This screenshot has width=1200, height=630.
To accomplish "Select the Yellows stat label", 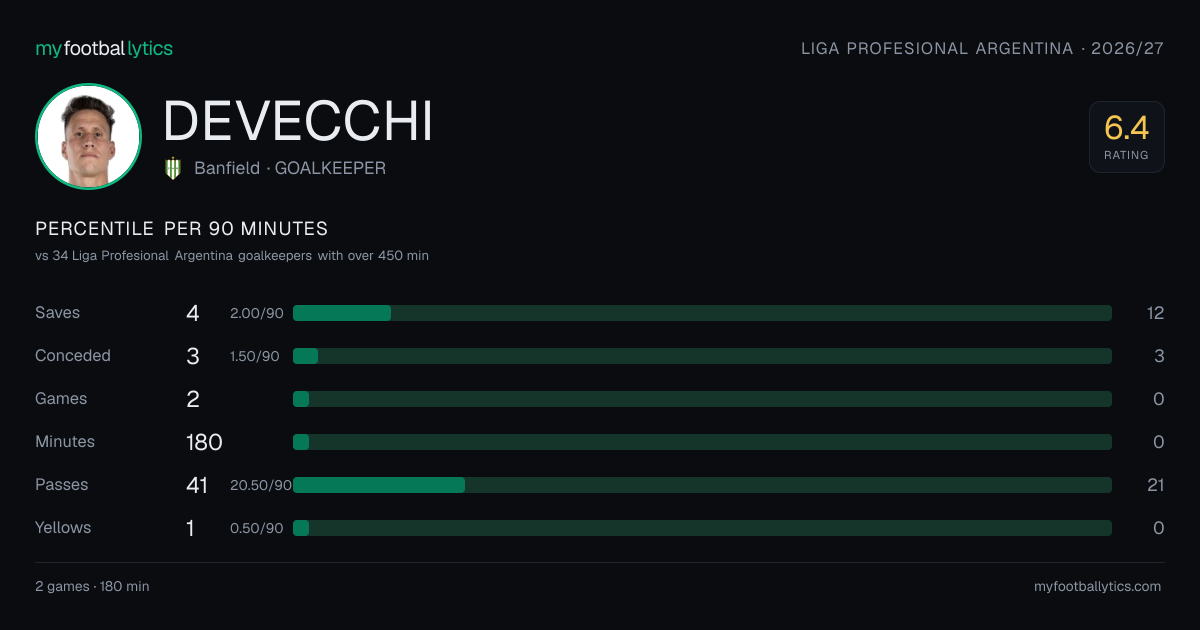I will point(63,528).
